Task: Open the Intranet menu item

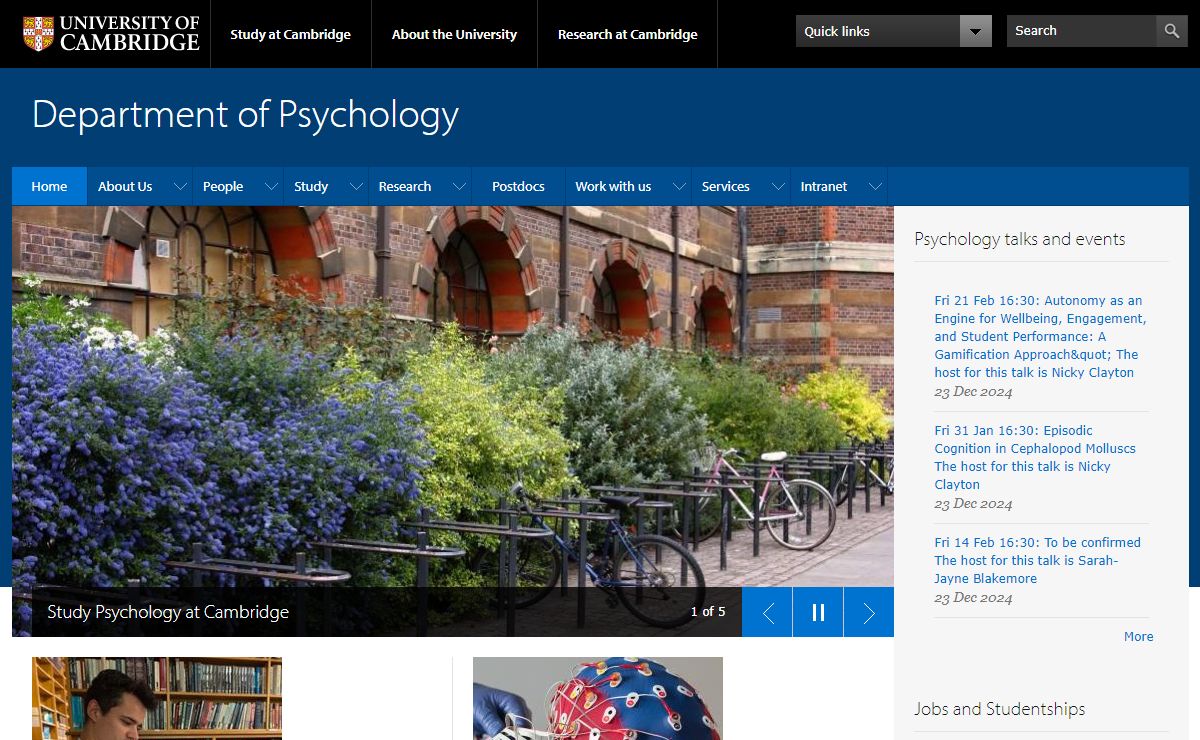Action: [824, 186]
